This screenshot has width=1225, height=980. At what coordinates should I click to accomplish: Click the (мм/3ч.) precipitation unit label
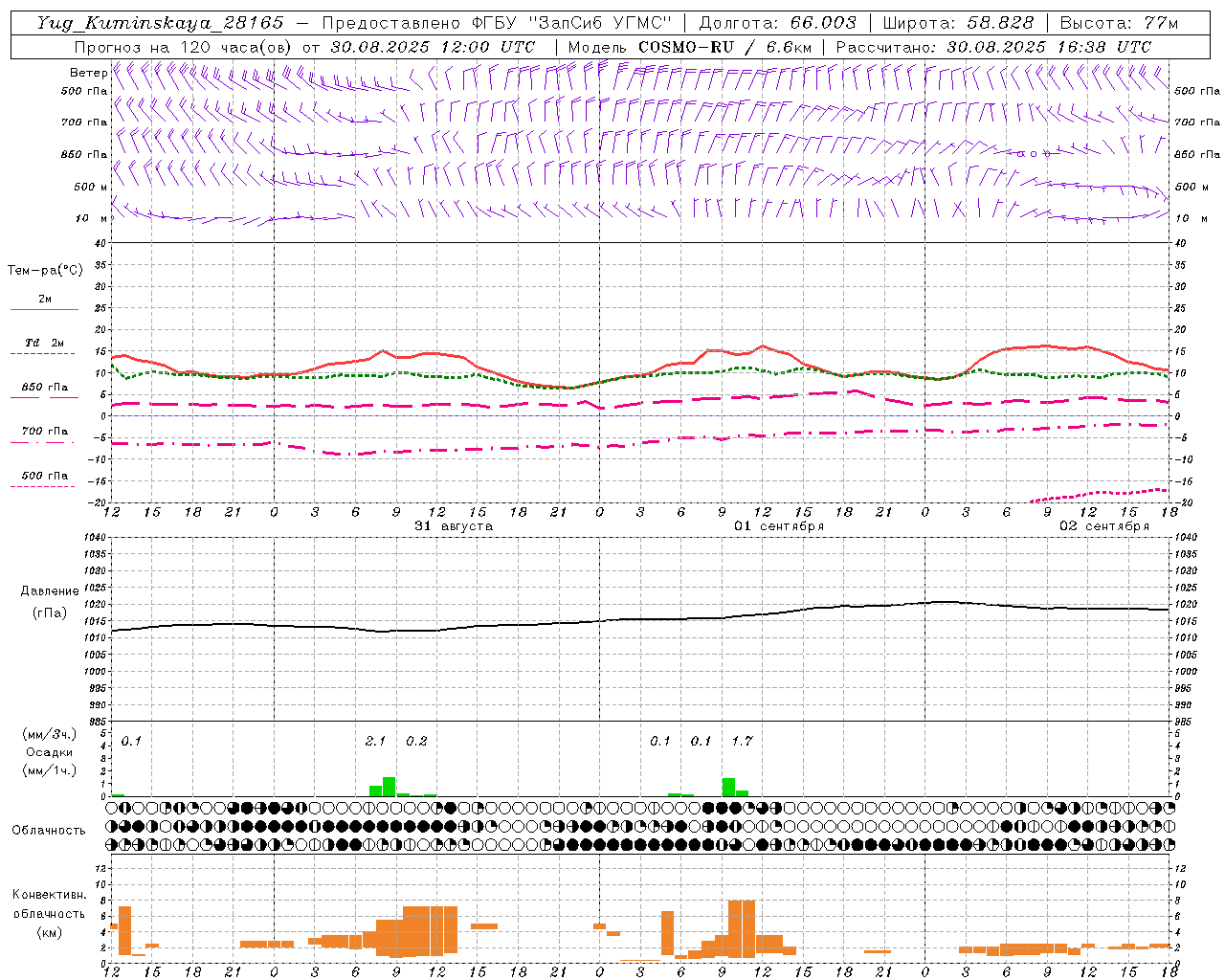click(50, 734)
